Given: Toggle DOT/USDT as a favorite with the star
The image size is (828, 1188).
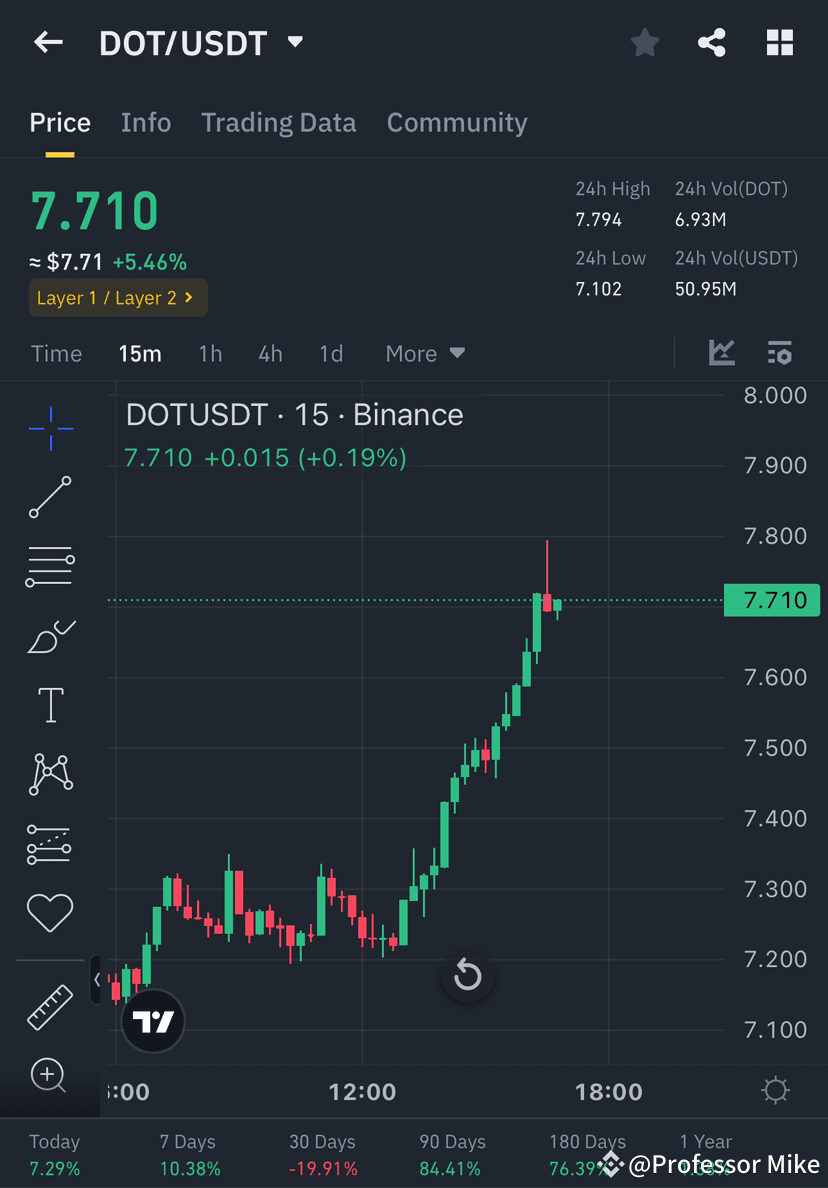Looking at the screenshot, I should 644,42.
